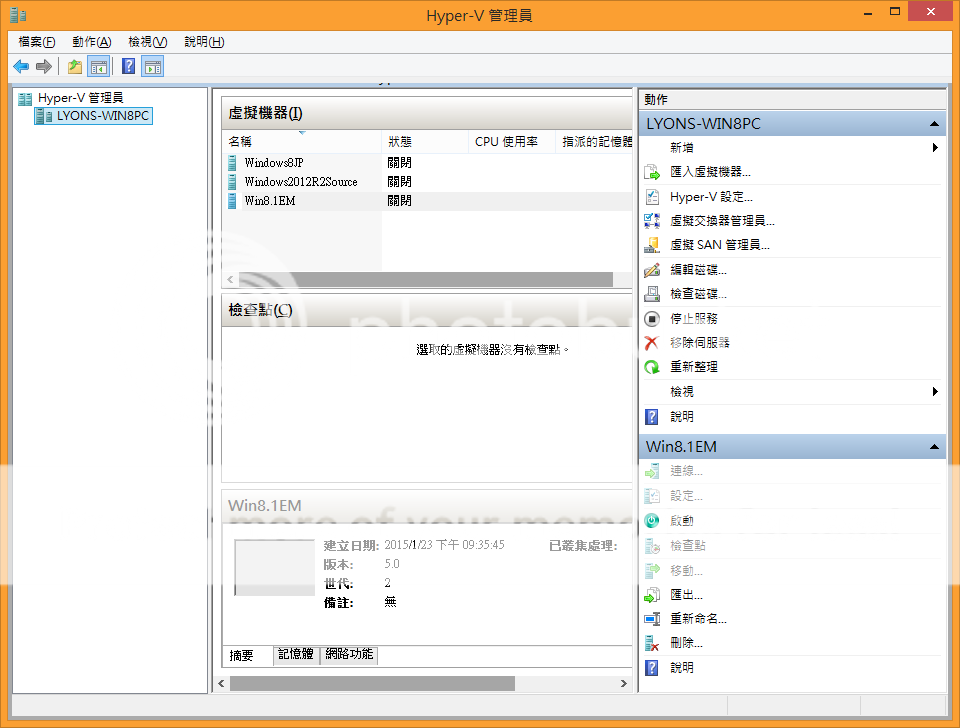The image size is (960, 728).
Task: Click the 停止服務 stop service icon
Action: click(652, 319)
